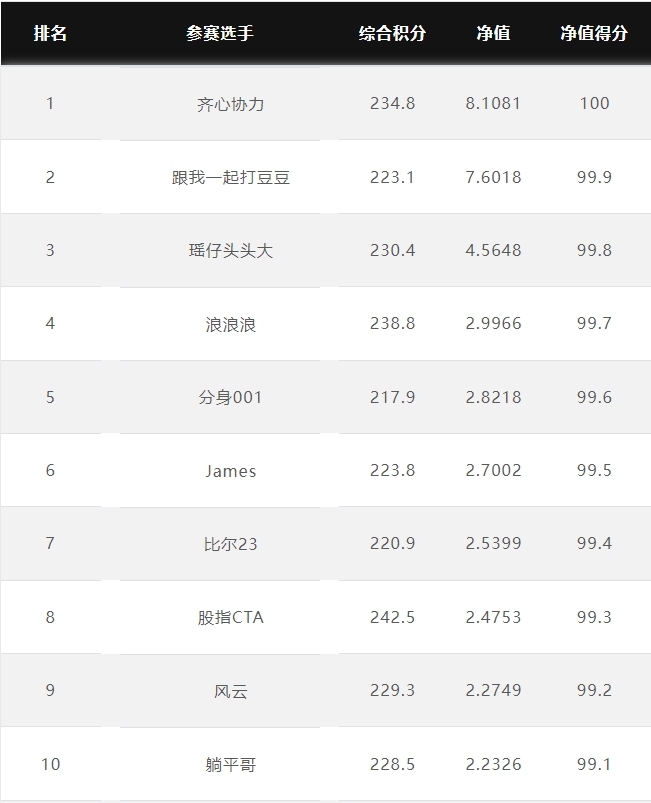The height and width of the screenshot is (803, 651).
Task: Click net value score 99.9
Action: (x=594, y=177)
